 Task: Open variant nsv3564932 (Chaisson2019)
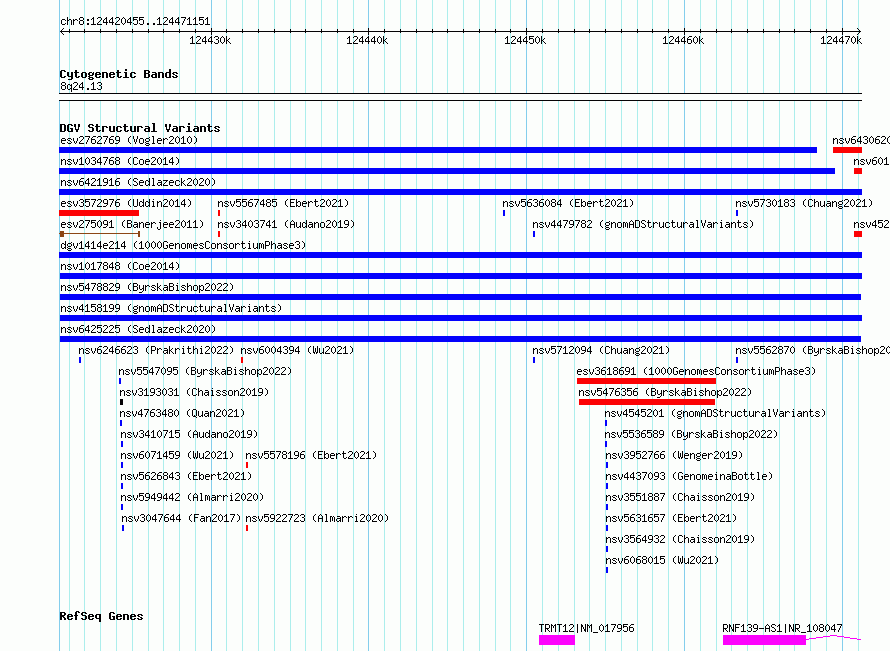click(680, 539)
